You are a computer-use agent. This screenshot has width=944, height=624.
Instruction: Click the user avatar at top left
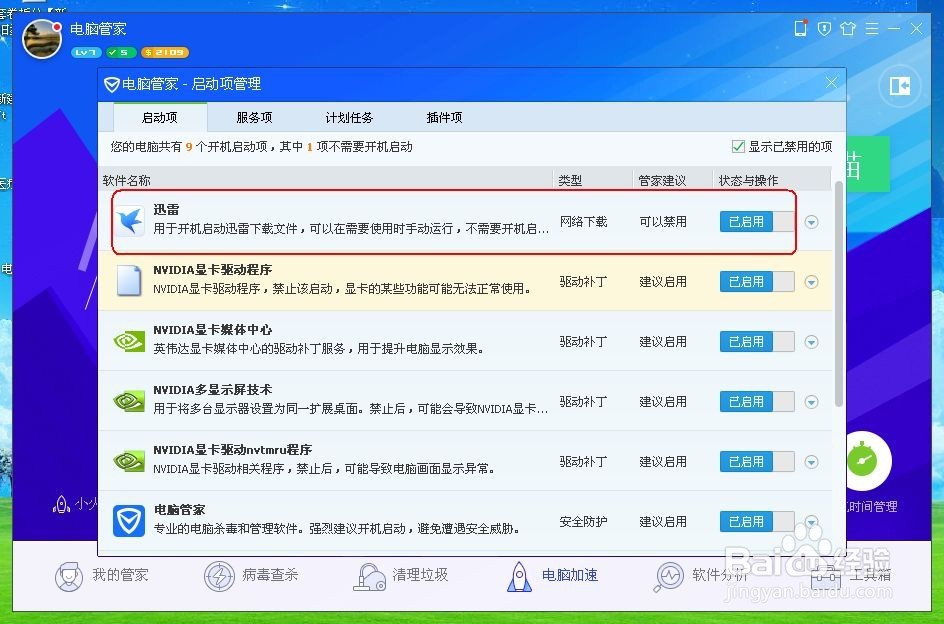pyautogui.click(x=41, y=39)
